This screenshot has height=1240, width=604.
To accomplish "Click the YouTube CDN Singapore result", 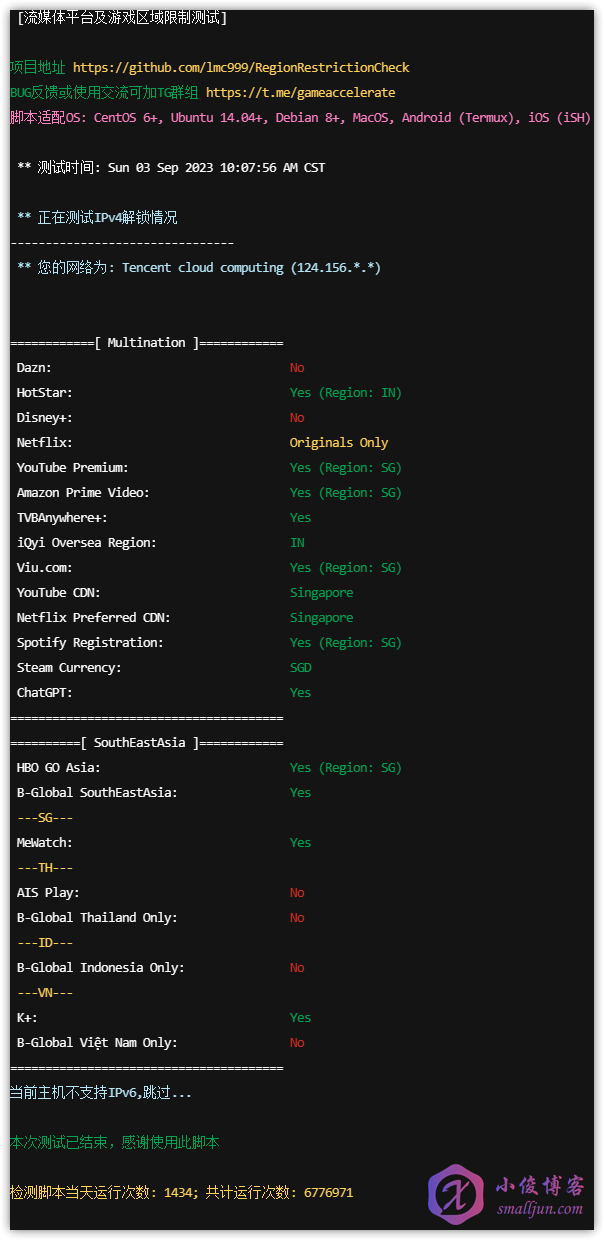I will (322, 593).
